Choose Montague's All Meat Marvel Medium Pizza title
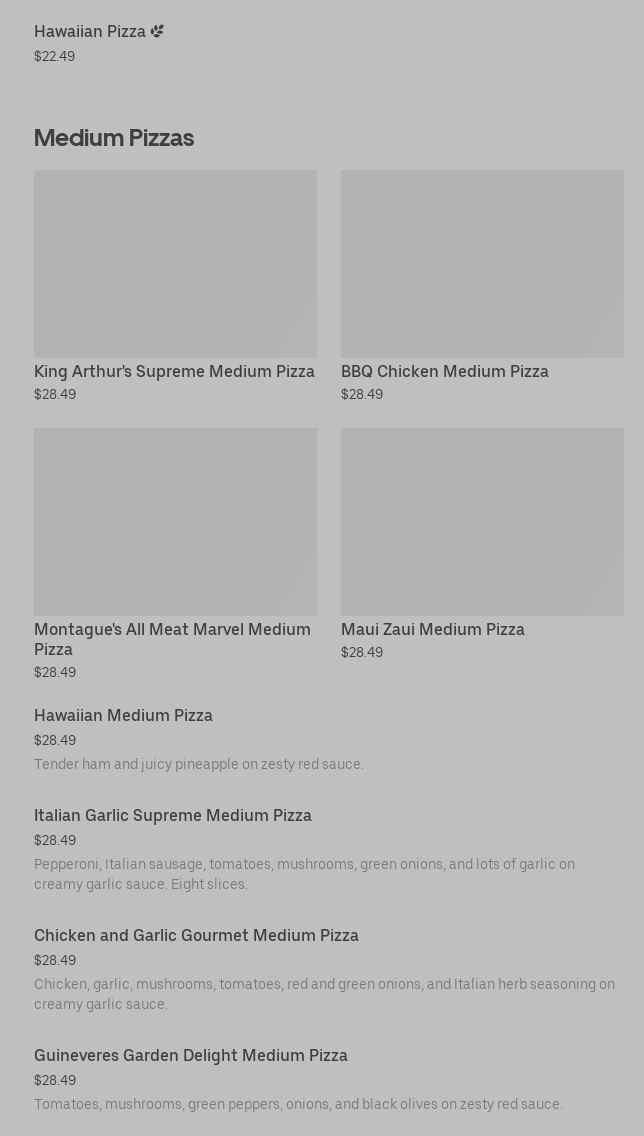The height and width of the screenshot is (1136, 644). [x=172, y=638]
